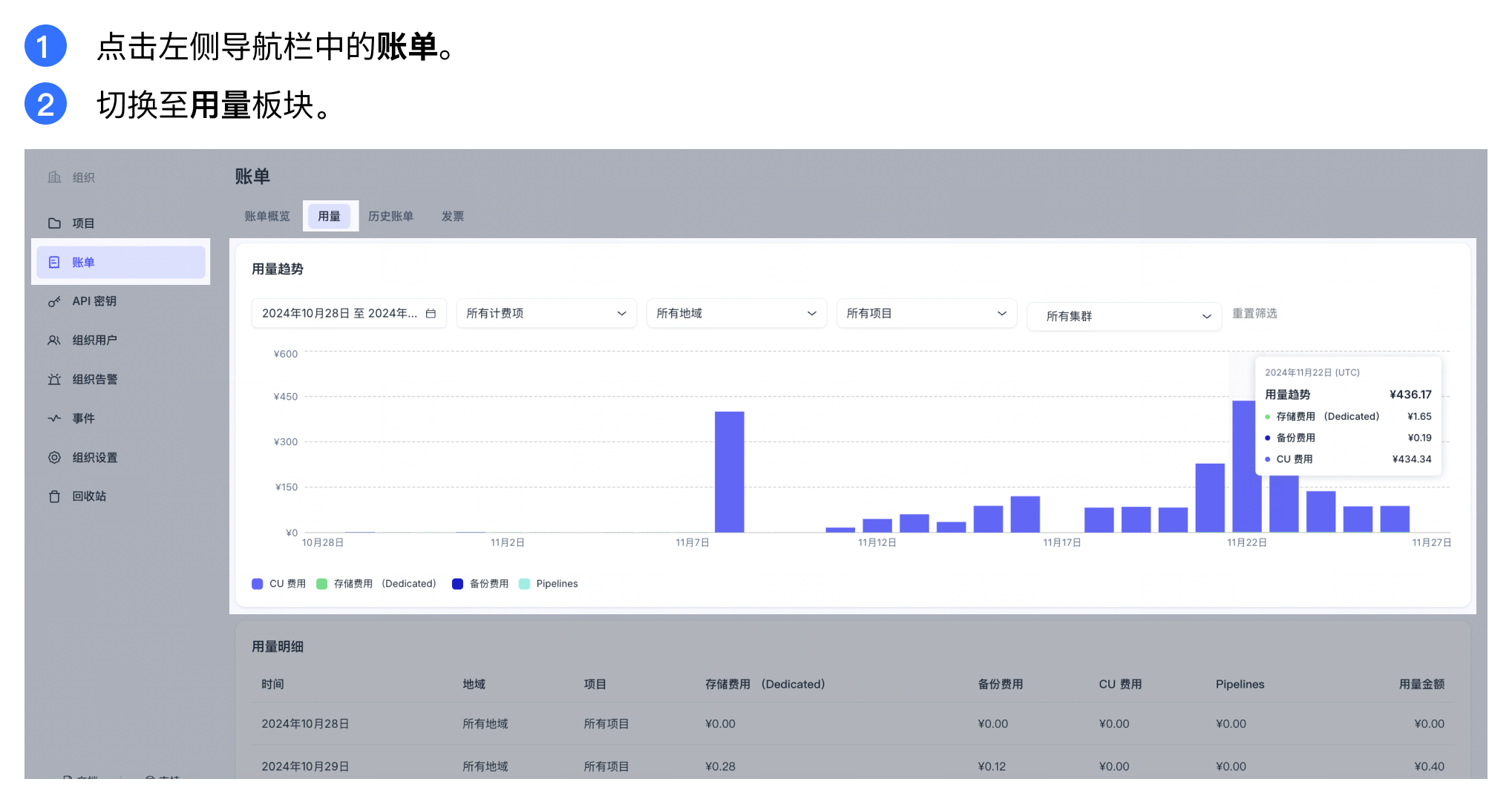Toggle 存储费用 (Dedicated) legend swatch

[322, 584]
